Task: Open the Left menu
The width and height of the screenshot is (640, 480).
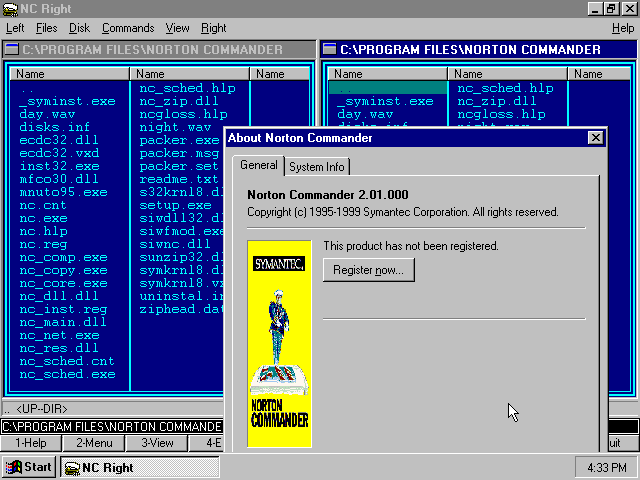Action: pyautogui.click(x=15, y=28)
